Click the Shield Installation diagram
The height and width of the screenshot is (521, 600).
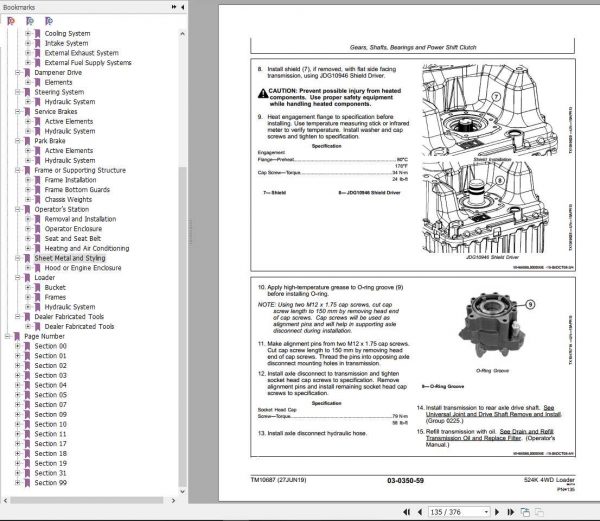pyautogui.click(x=489, y=109)
